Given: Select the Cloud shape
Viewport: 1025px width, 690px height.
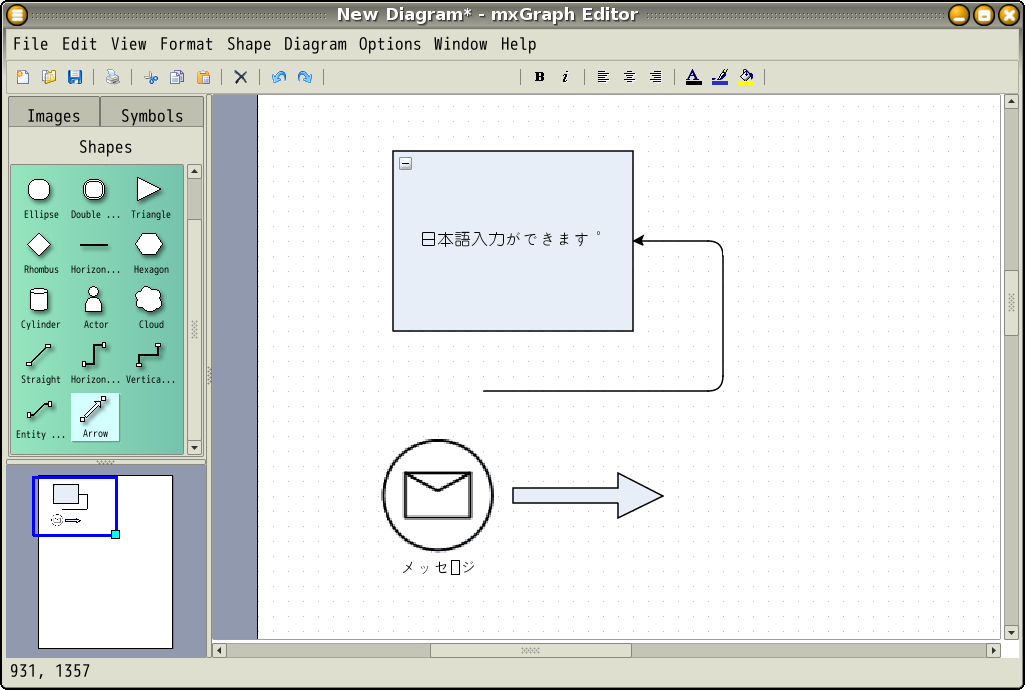Looking at the screenshot, I should [150, 308].
